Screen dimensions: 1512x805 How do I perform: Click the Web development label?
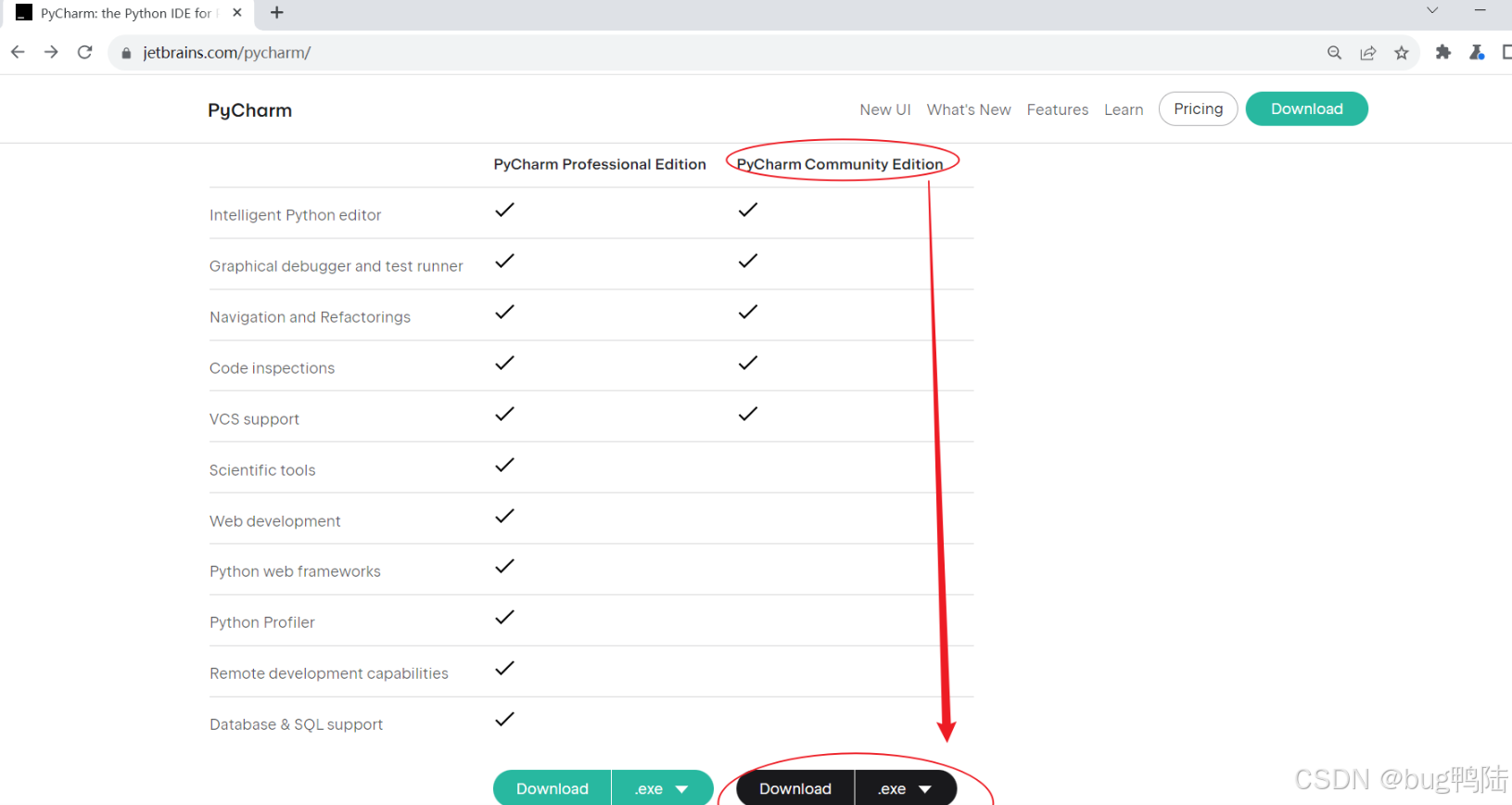[274, 521]
